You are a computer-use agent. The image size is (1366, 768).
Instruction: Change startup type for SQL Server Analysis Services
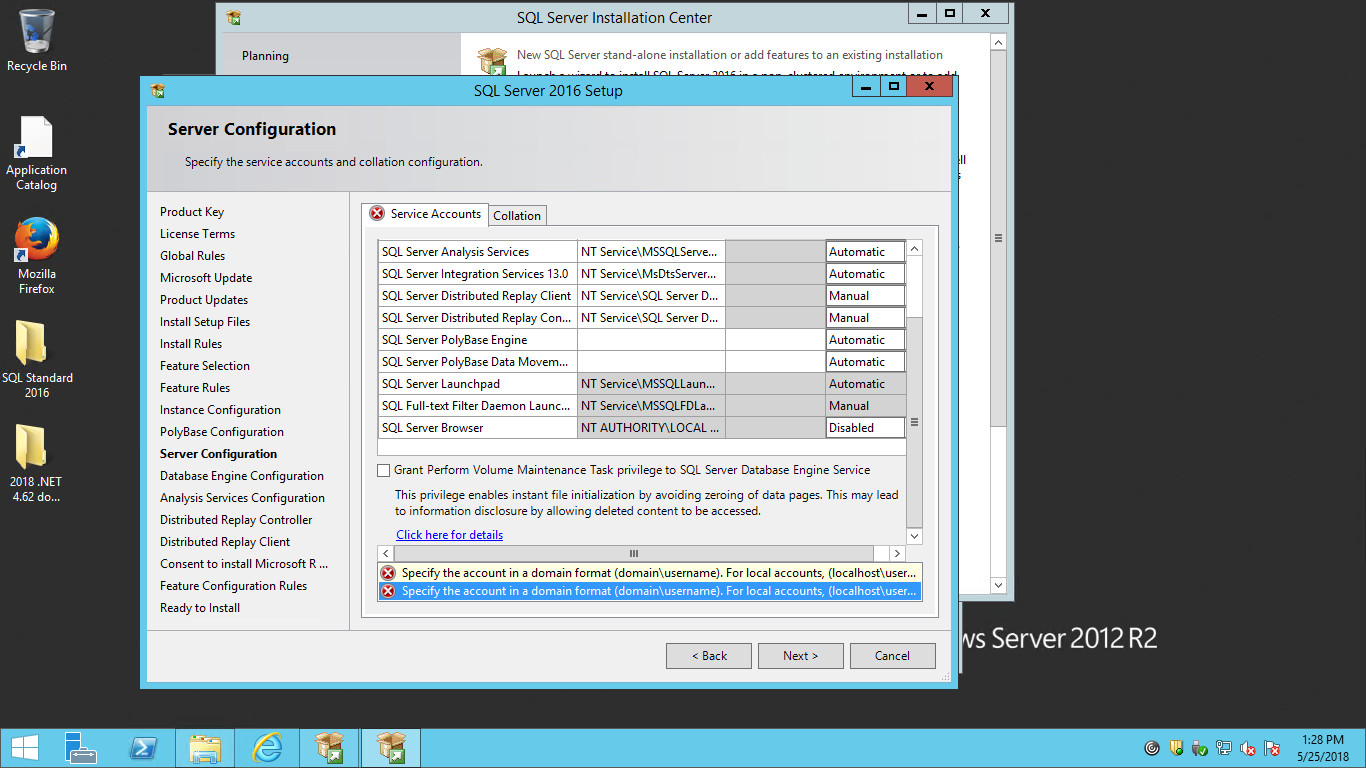[x=865, y=252]
